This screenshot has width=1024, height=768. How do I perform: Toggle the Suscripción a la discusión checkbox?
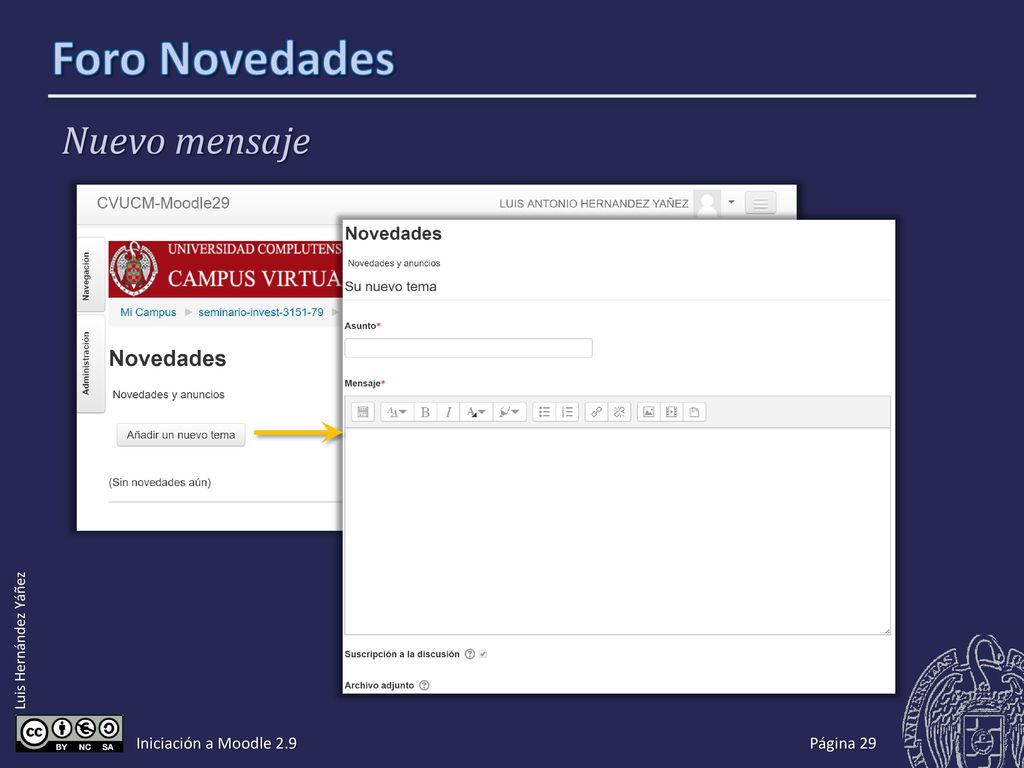coord(483,654)
